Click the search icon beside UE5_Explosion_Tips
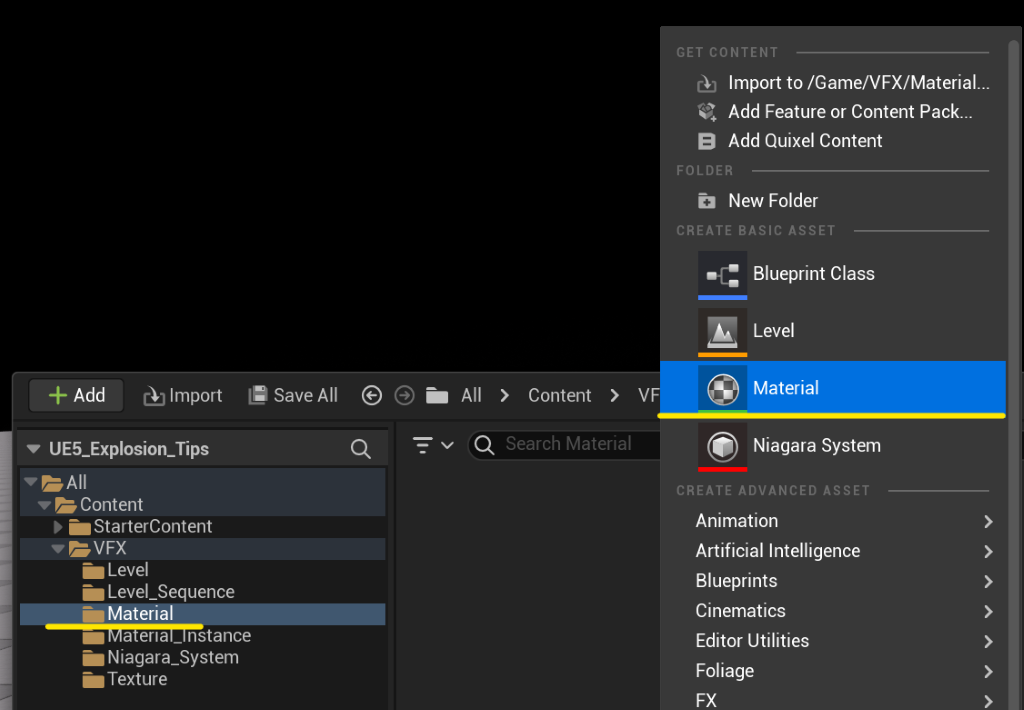 360,449
